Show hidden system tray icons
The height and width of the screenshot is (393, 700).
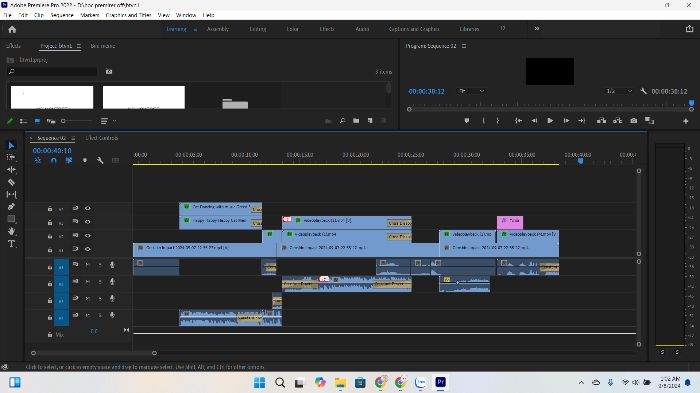click(x=581, y=382)
